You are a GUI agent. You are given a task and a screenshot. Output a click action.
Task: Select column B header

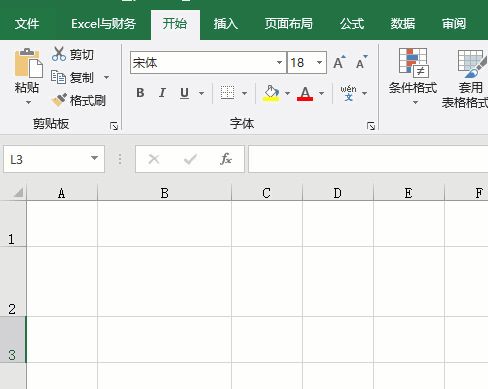click(x=164, y=193)
